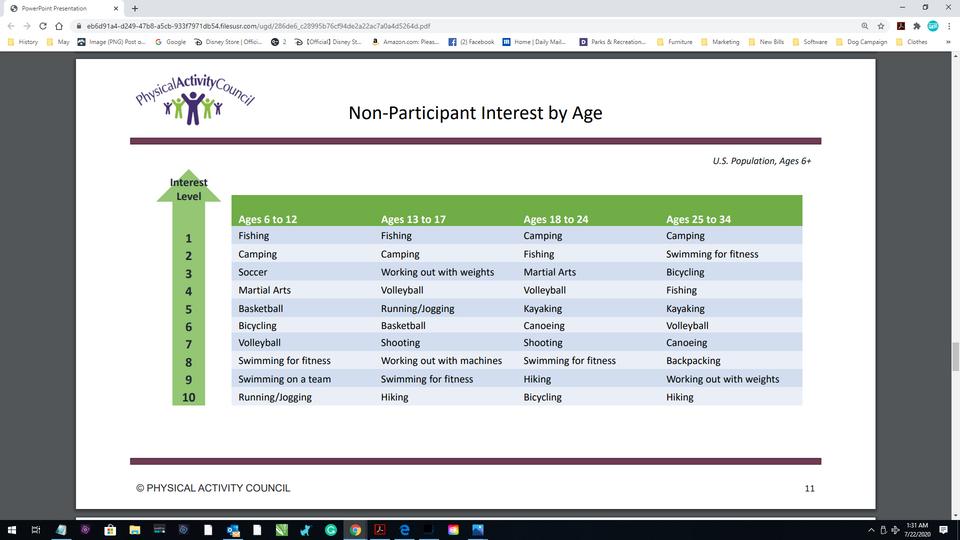Click the Physical Activity Council logo
Viewport: 960px width, 540px height.
[195, 99]
